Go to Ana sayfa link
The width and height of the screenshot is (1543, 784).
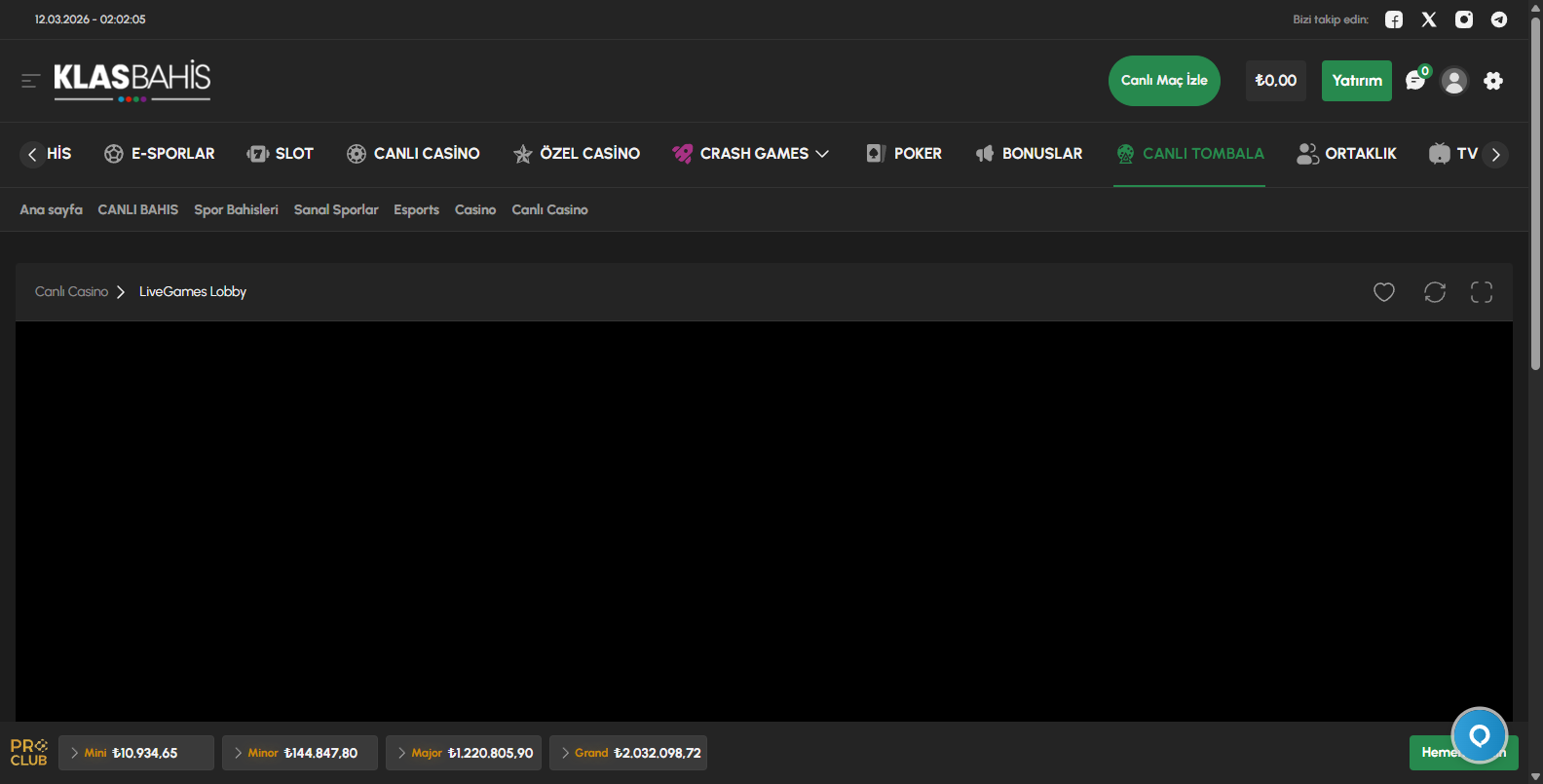pyautogui.click(x=52, y=209)
